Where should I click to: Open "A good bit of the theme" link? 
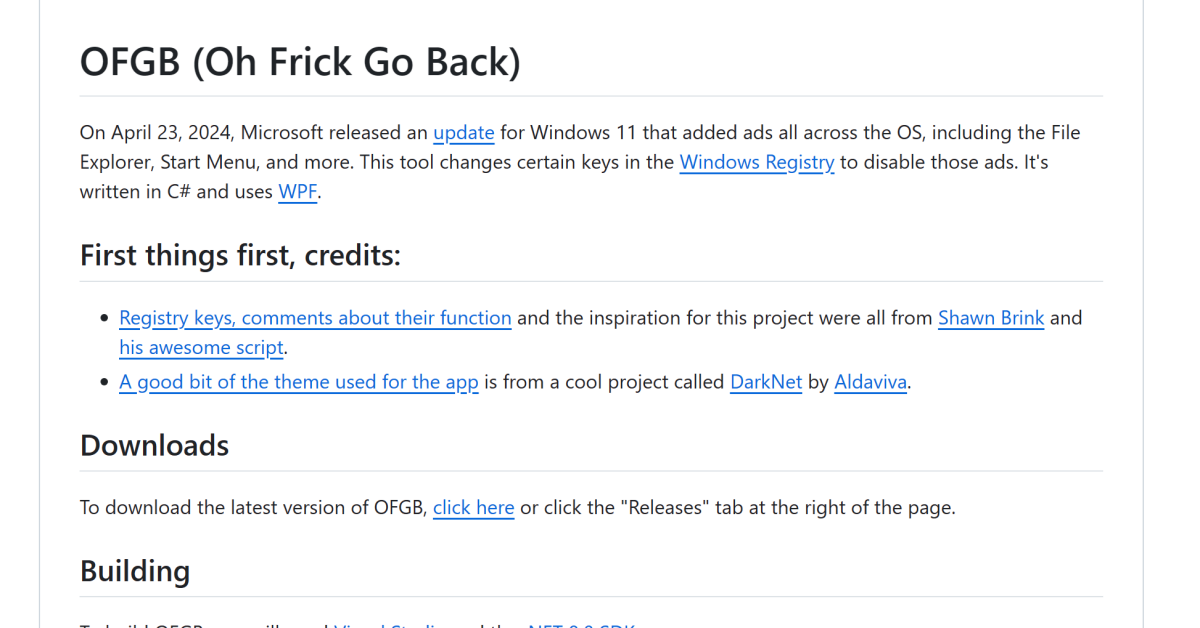298,382
